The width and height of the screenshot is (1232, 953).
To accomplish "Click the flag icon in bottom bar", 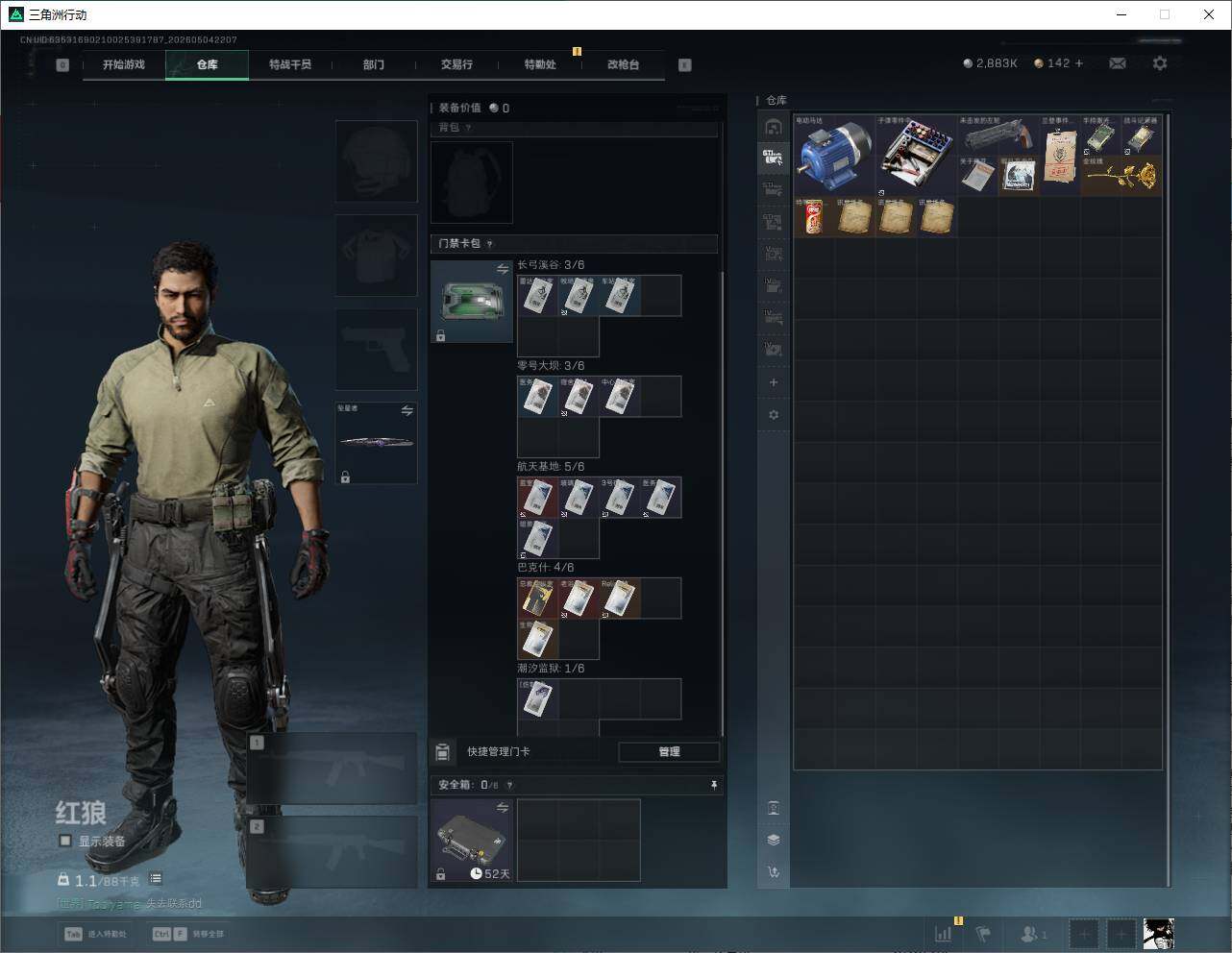I will (983, 933).
